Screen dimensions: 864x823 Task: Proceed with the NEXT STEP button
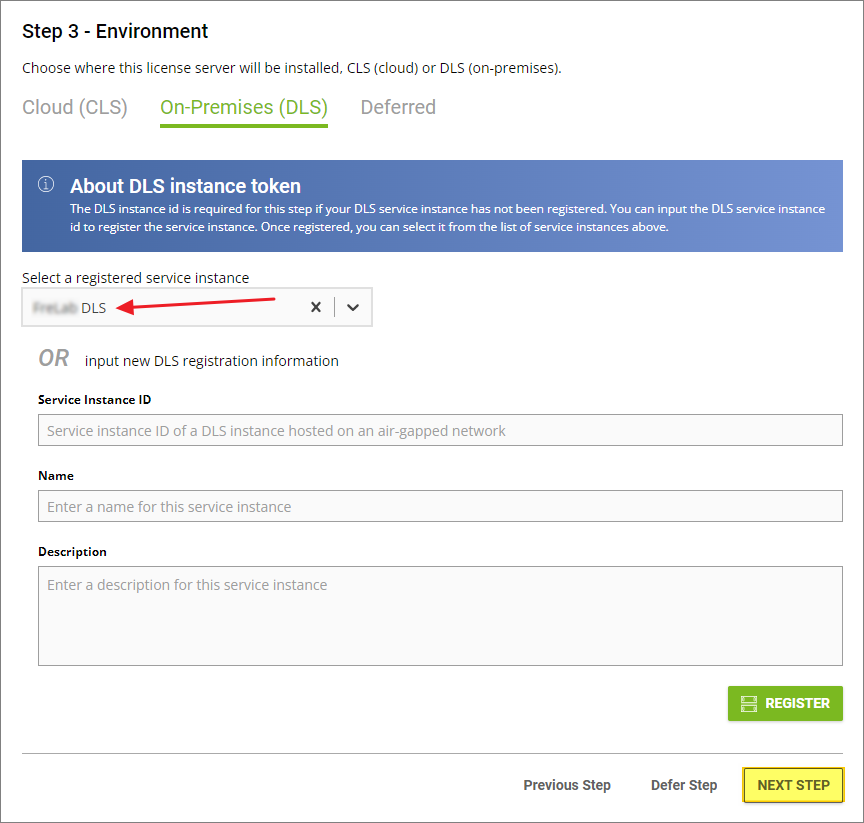(x=793, y=785)
